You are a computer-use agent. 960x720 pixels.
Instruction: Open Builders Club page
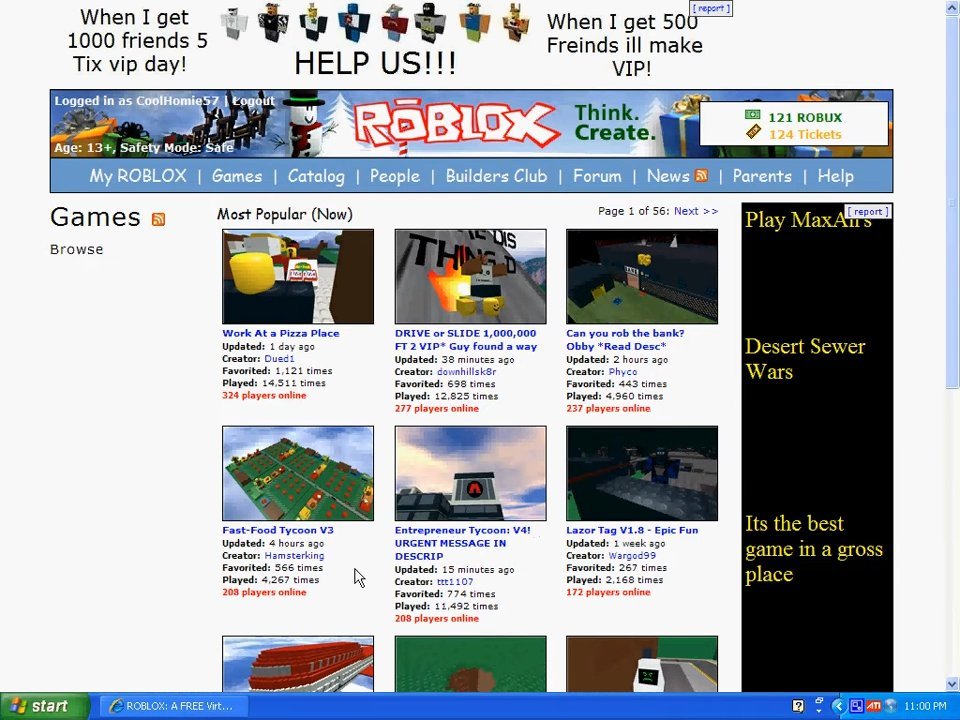coord(497,176)
